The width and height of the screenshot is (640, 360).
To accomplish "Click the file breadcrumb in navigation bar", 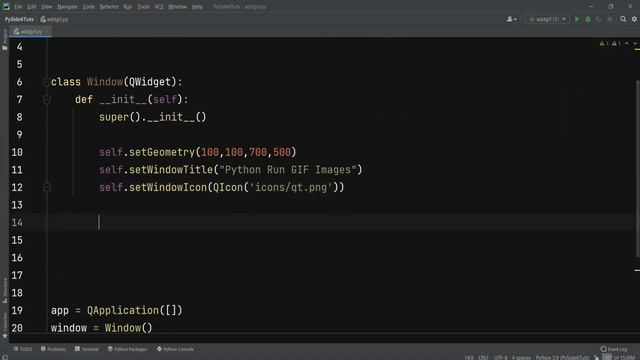I will pyautogui.click(x=54, y=19).
